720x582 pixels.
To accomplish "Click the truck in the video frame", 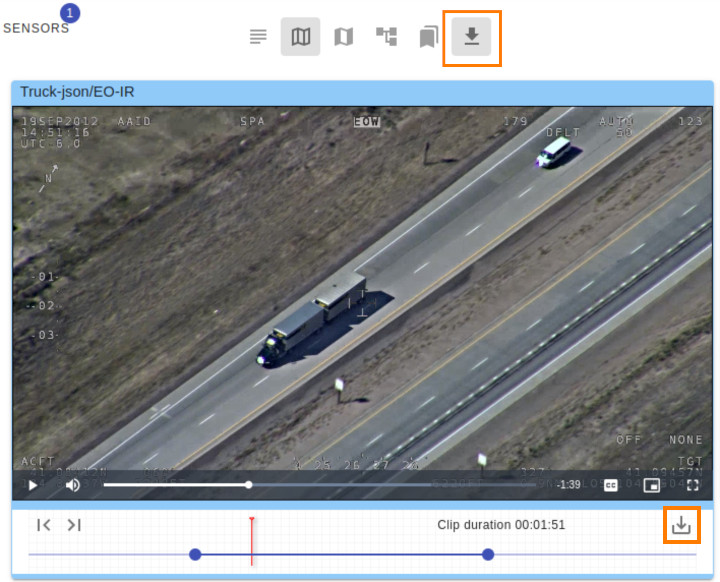I will tap(314, 320).
